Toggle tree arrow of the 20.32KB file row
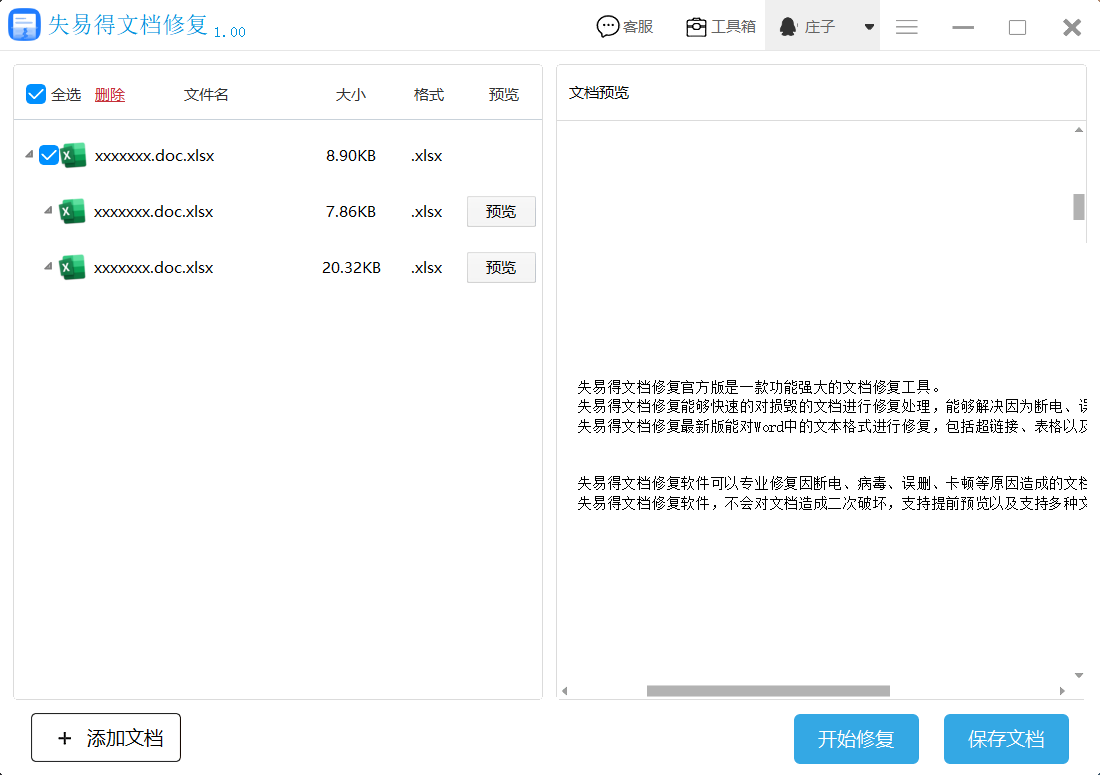 point(47,267)
